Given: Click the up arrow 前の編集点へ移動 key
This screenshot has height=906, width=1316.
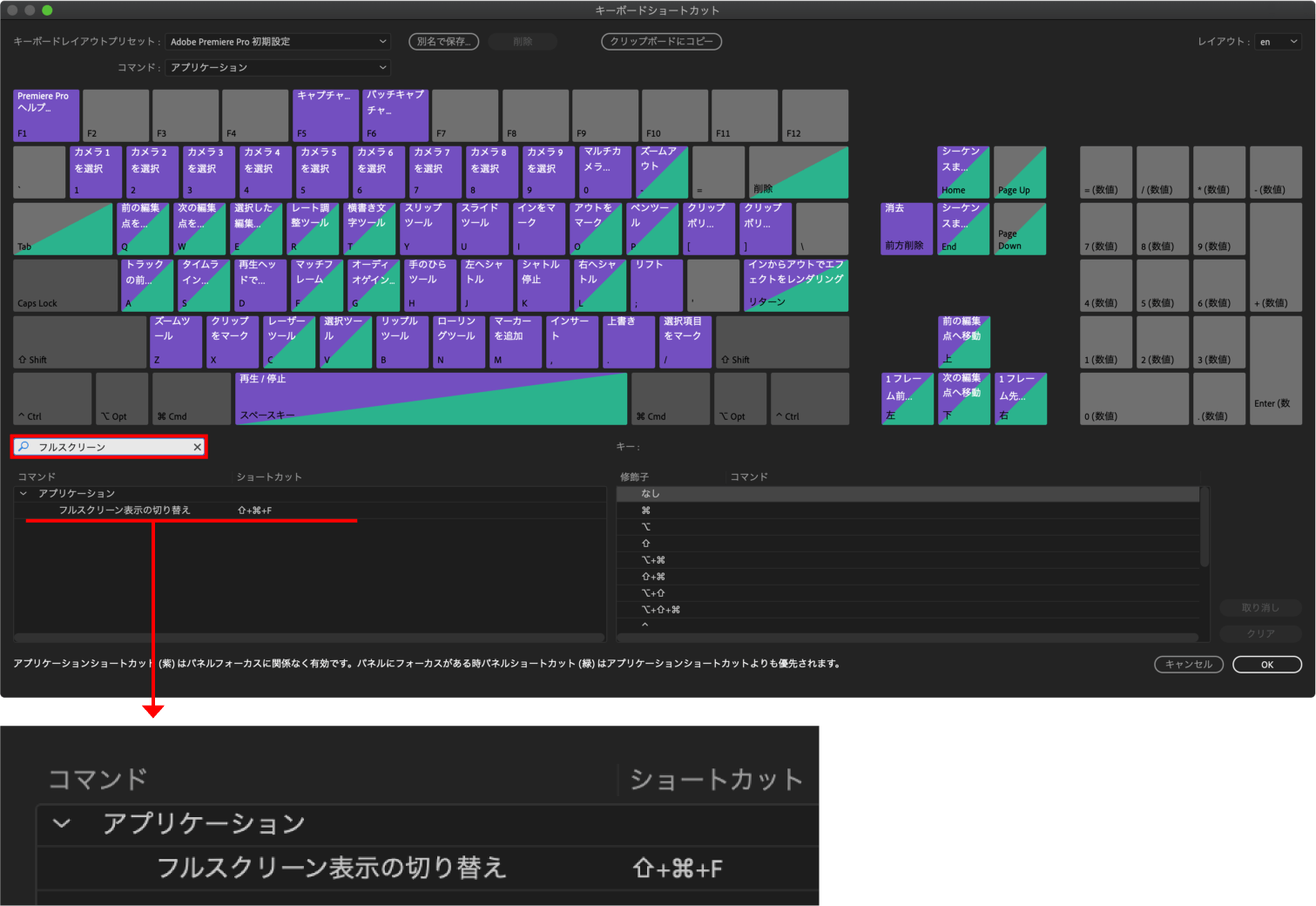Looking at the screenshot, I should pos(963,341).
